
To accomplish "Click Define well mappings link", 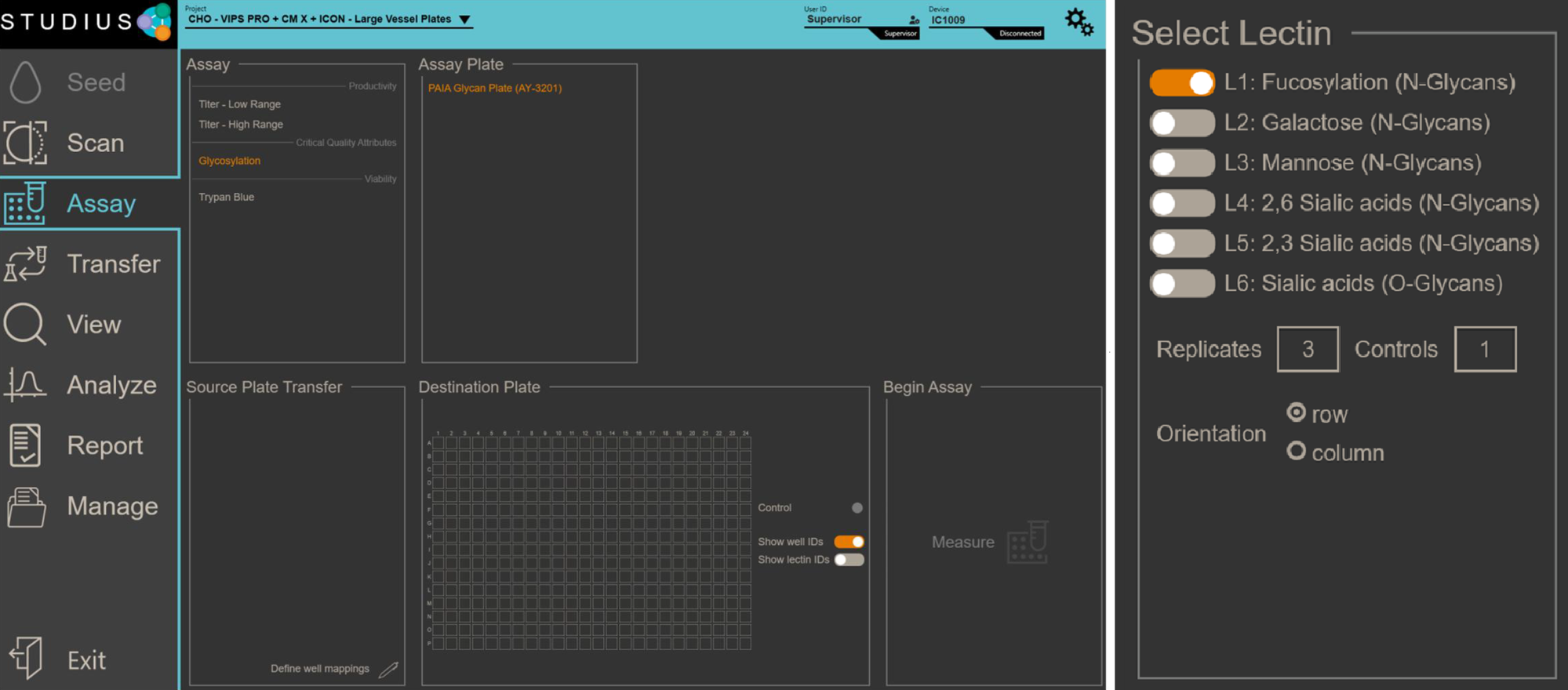I will [x=320, y=669].
